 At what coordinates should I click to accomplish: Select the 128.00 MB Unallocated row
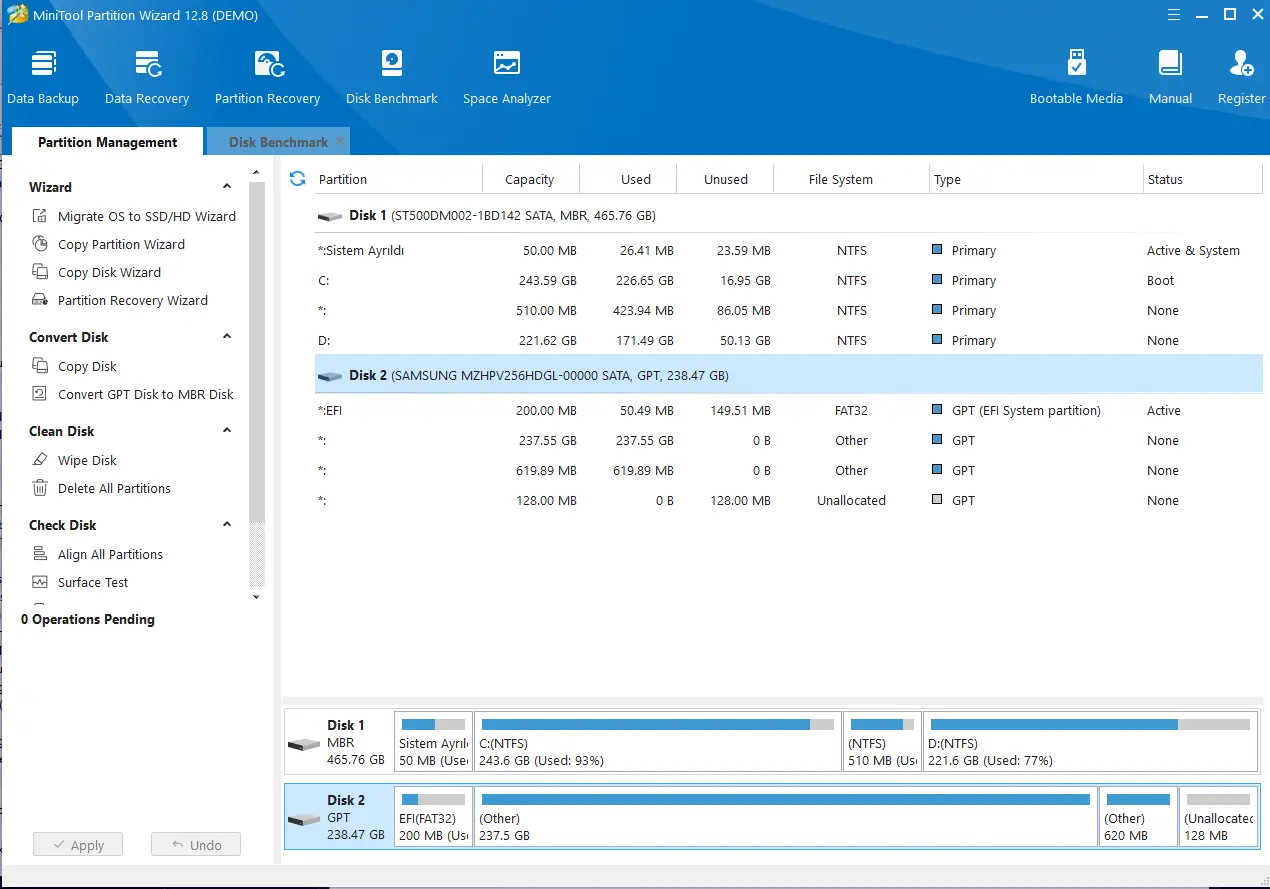pyautogui.click(x=788, y=500)
